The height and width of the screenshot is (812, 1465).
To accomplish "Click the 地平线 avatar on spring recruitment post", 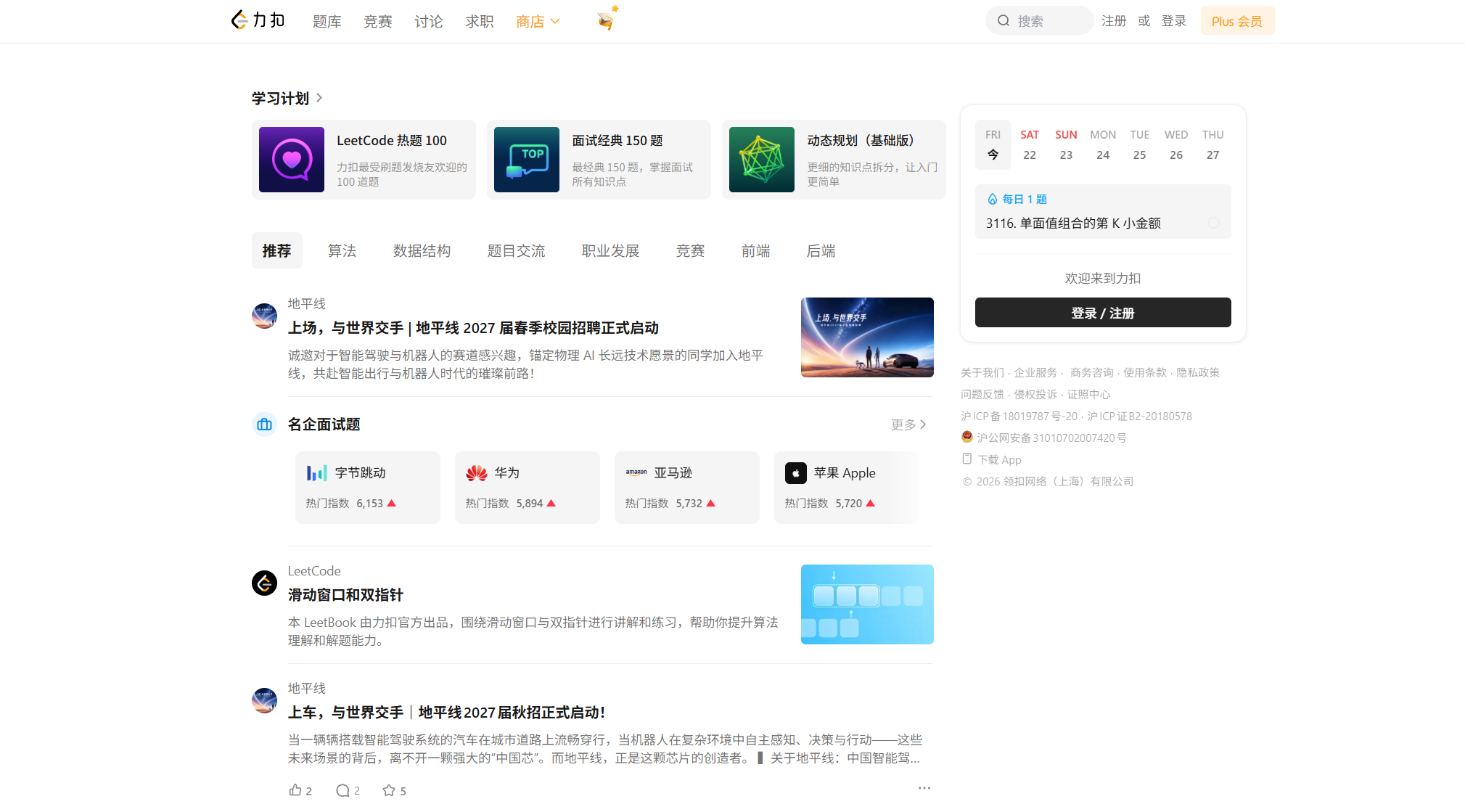I will point(264,316).
